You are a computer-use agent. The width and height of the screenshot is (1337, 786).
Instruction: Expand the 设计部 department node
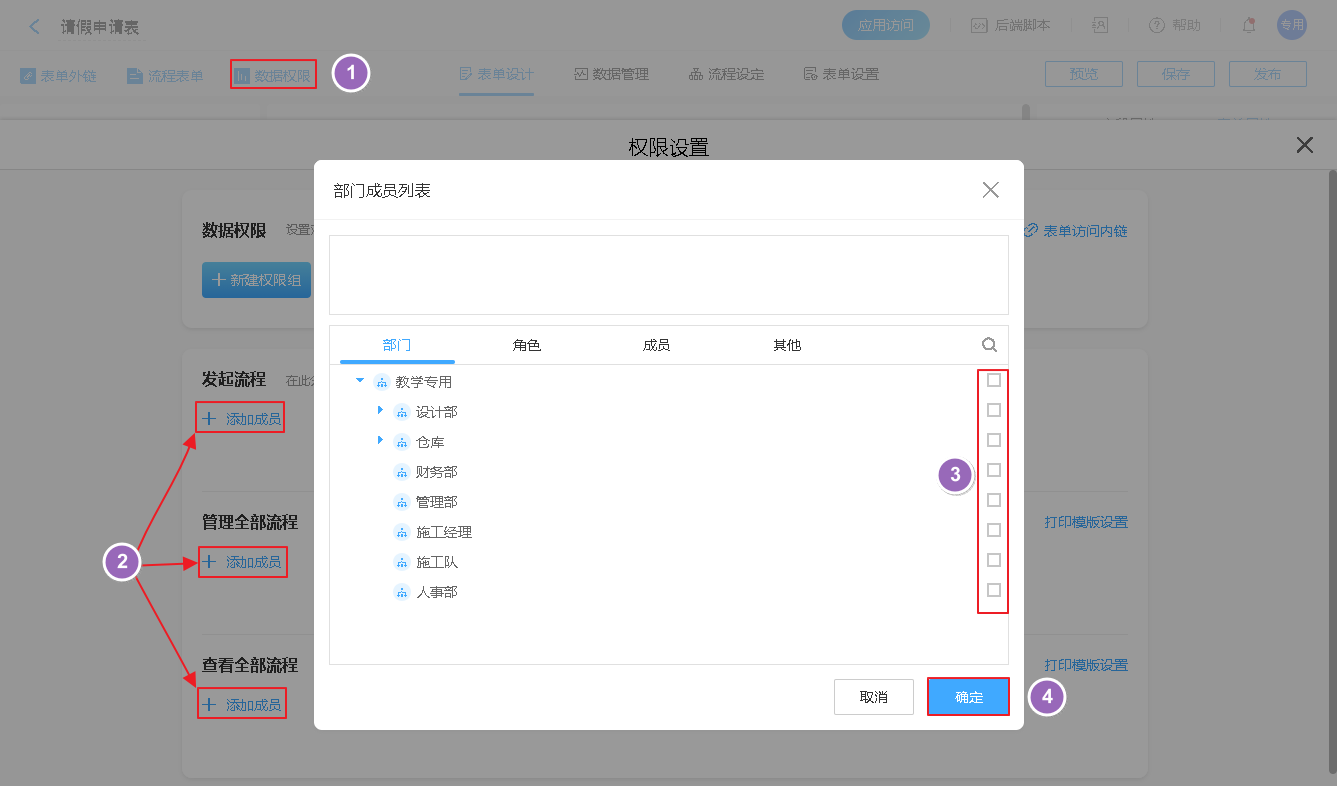click(x=380, y=411)
